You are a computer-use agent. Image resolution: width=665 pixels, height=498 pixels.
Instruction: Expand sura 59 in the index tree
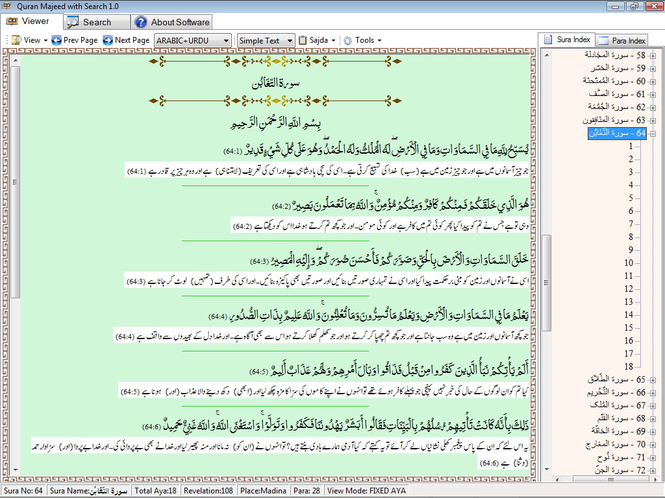point(653,68)
